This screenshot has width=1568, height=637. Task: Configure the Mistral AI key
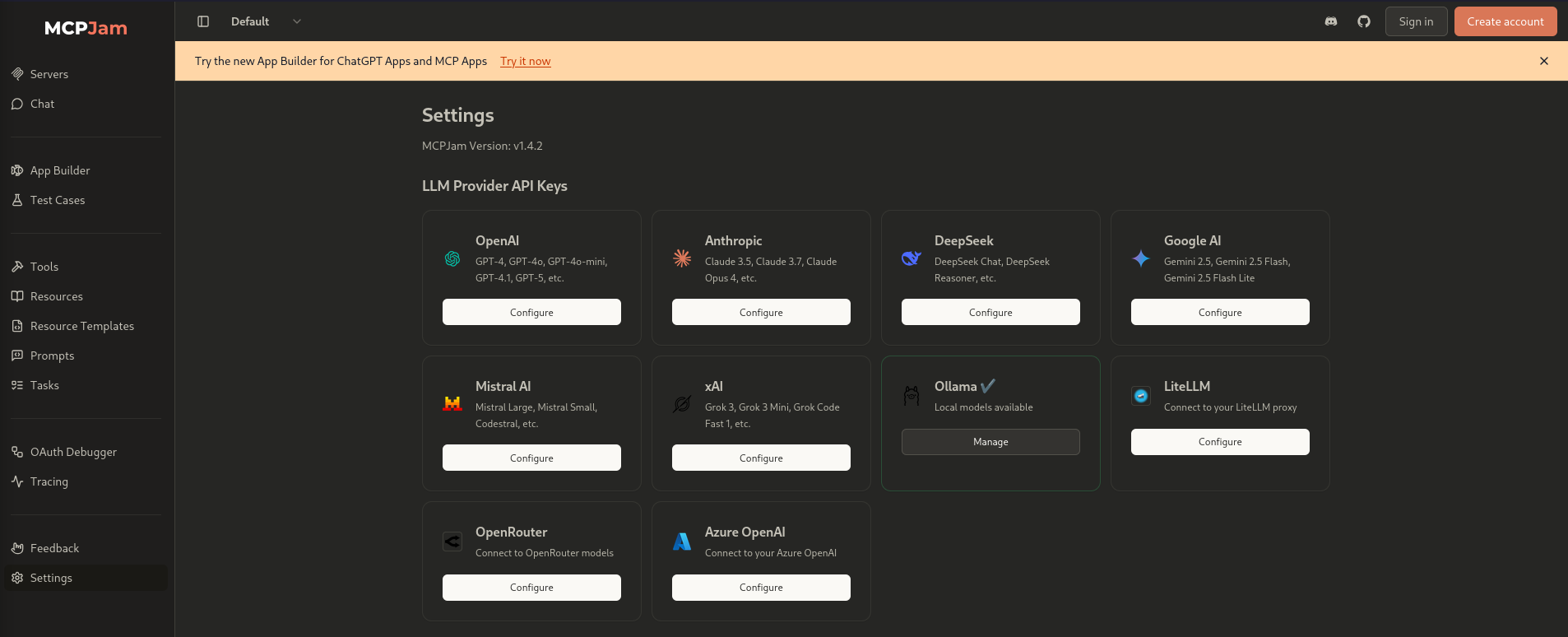[531, 458]
